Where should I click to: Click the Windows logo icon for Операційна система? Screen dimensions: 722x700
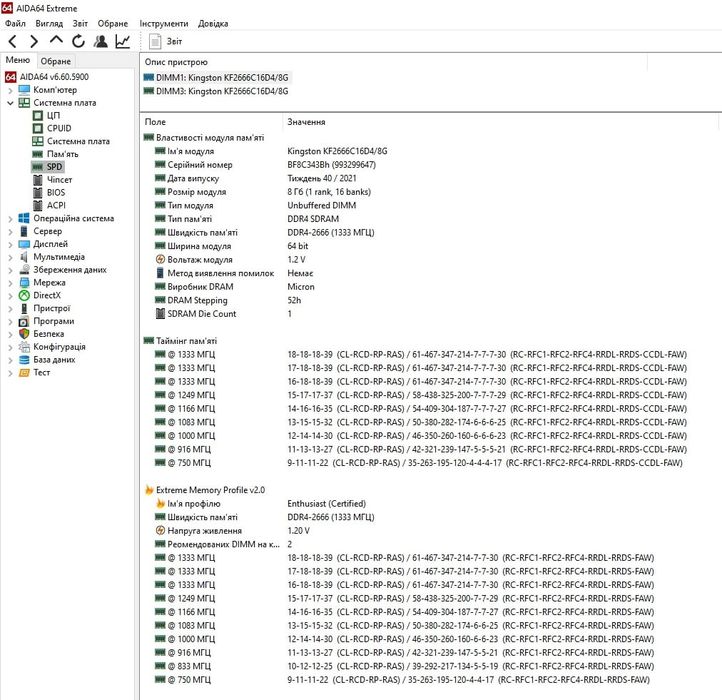point(24,218)
